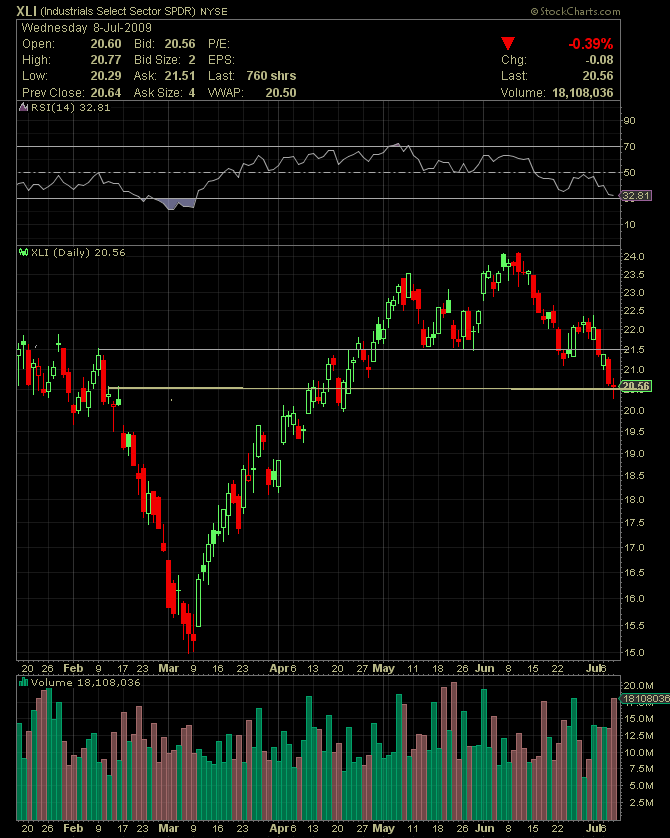Image resolution: width=670 pixels, height=838 pixels.
Task: Click the 50 midline label on RSI axis
Action: [x=629, y=172]
